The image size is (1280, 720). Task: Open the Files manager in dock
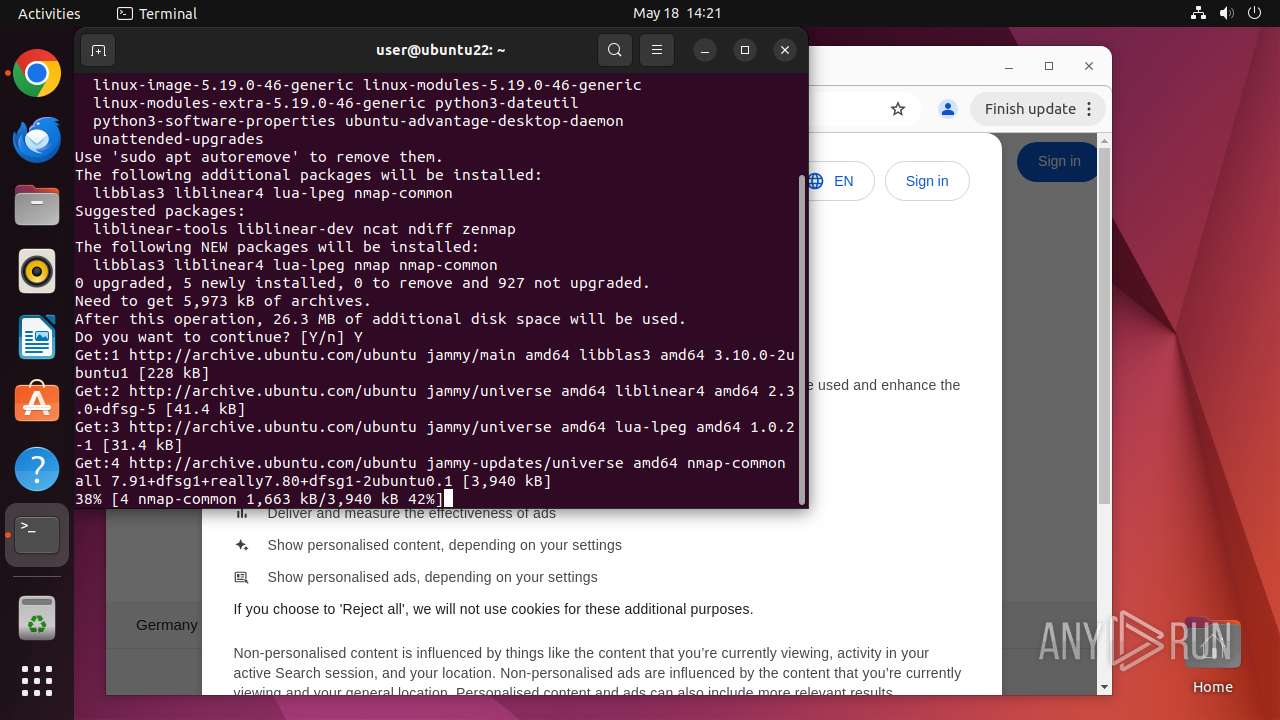(x=37, y=206)
